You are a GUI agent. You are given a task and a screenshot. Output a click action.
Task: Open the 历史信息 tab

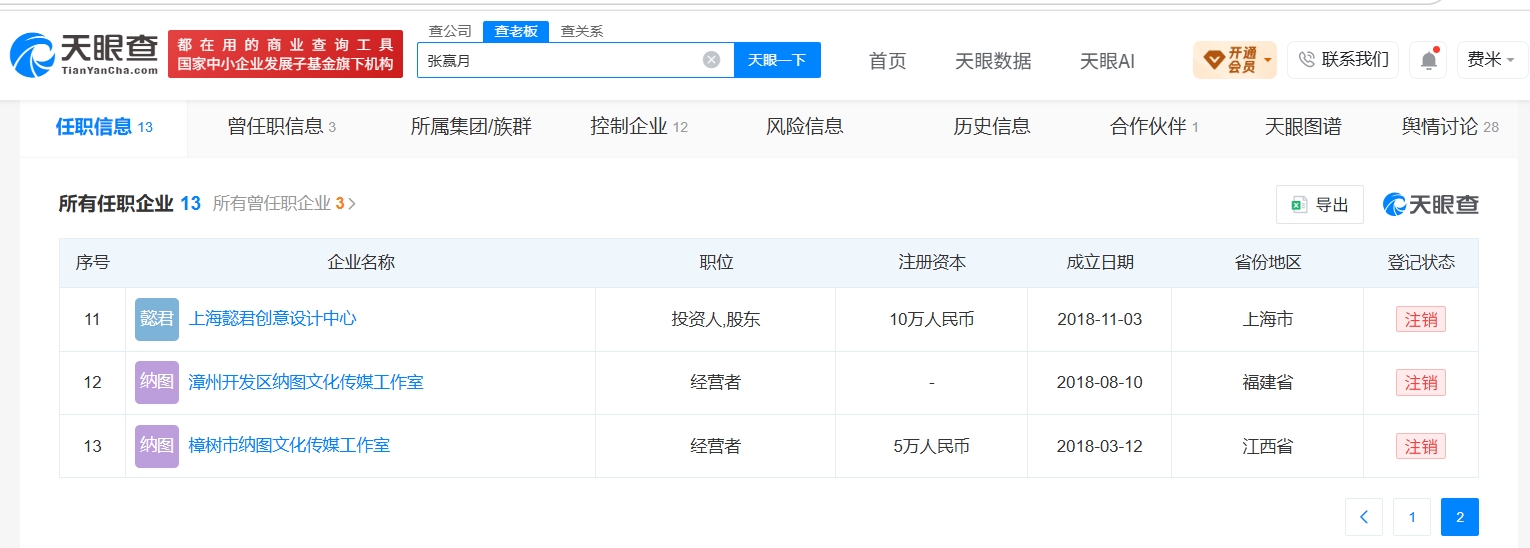click(992, 127)
